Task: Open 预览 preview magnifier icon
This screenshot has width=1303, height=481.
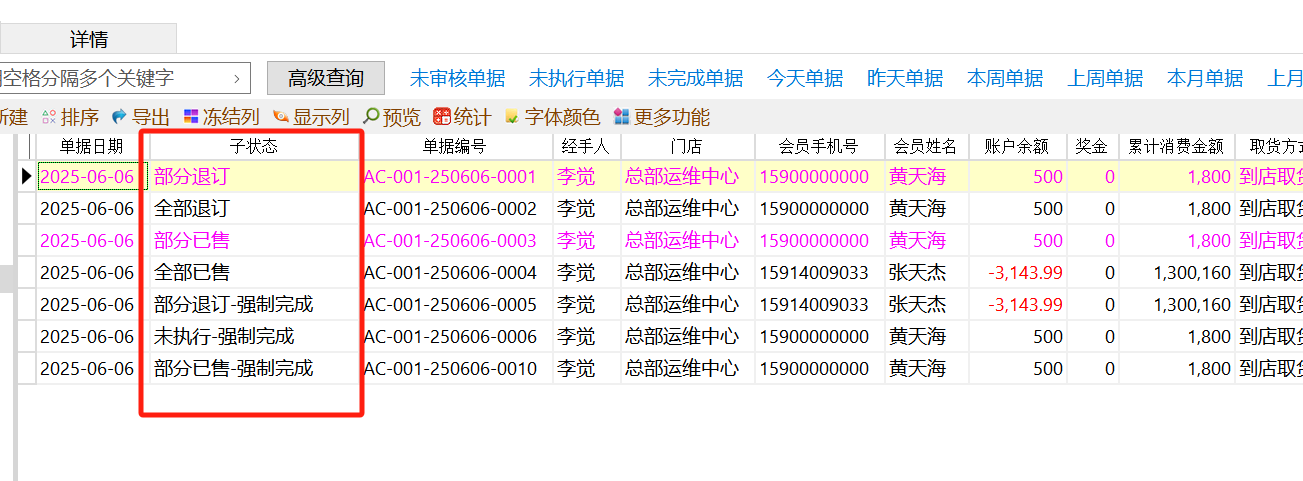Action: point(371,117)
